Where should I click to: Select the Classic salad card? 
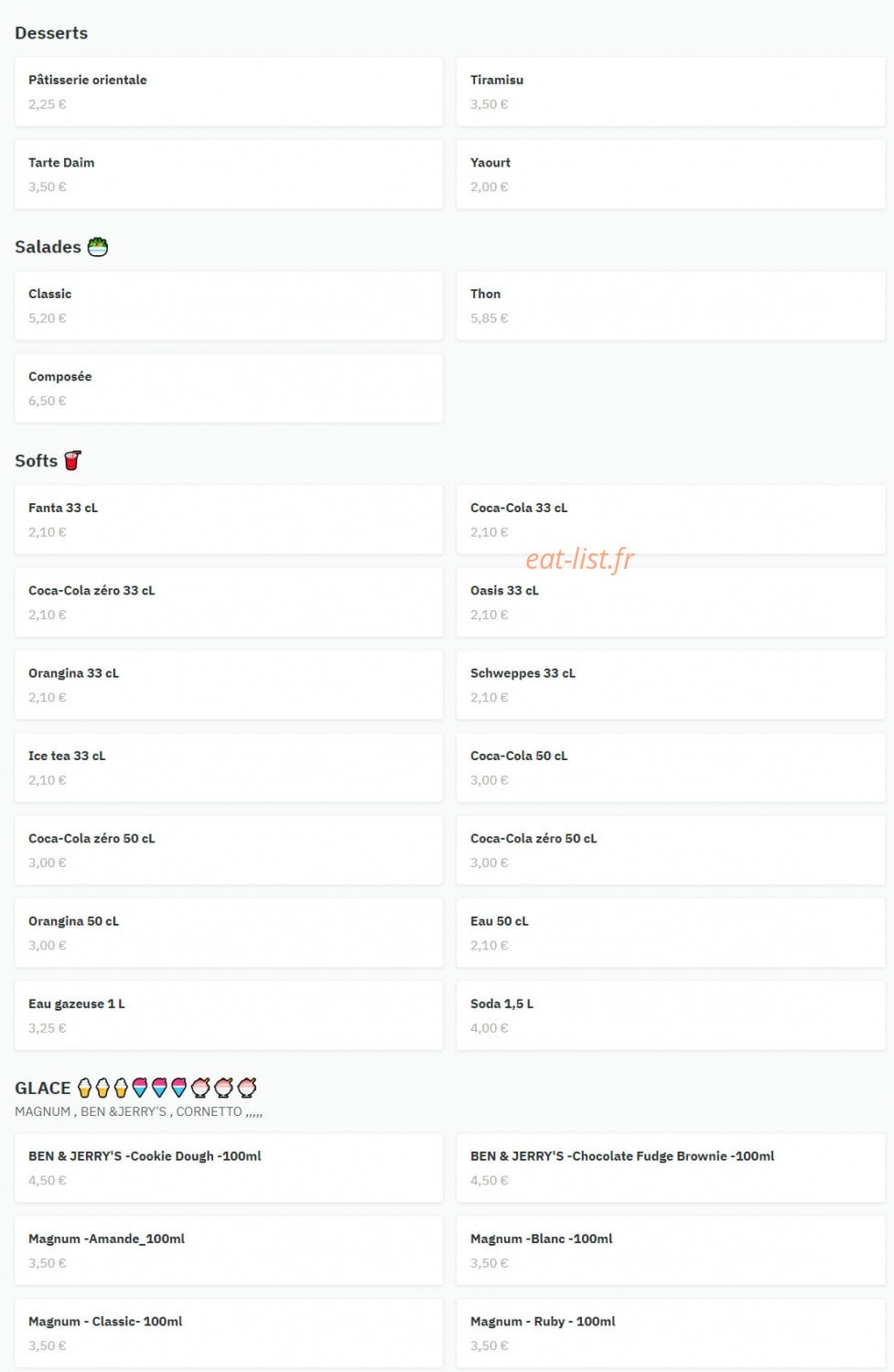(x=229, y=305)
